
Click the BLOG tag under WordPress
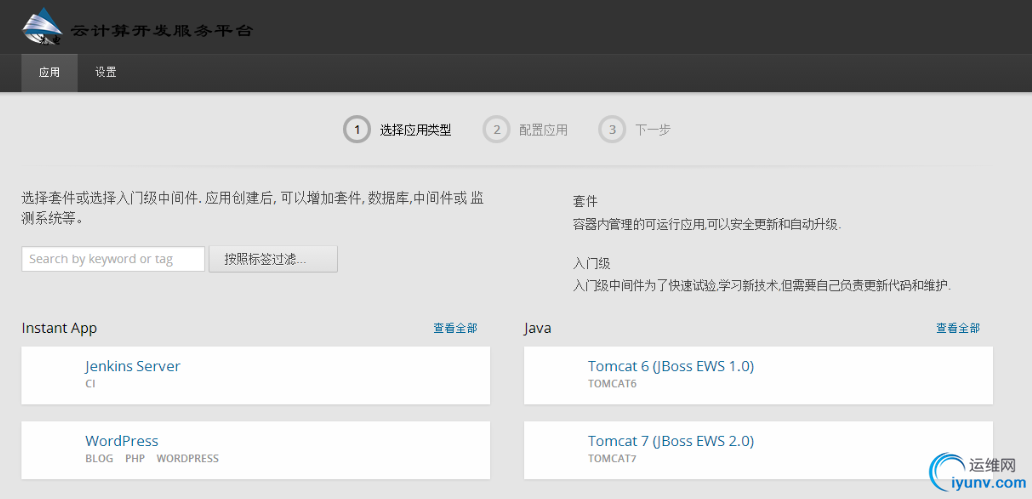click(x=99, y=459)
